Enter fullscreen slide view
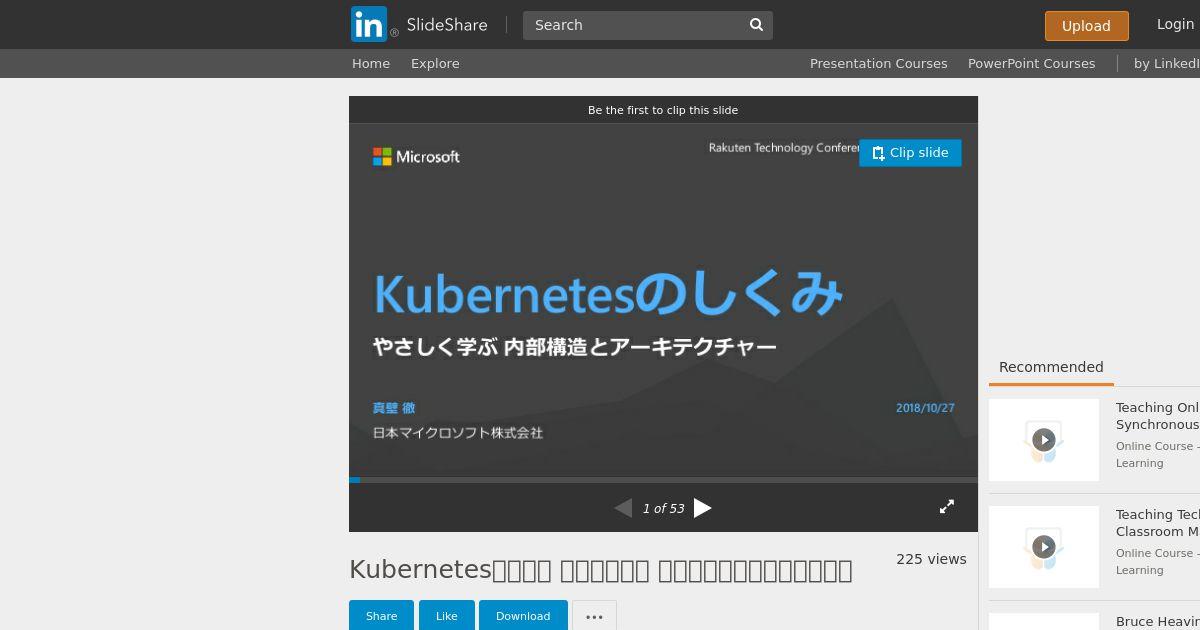This screenshot has height=630, width=1200. coord(947,507)
